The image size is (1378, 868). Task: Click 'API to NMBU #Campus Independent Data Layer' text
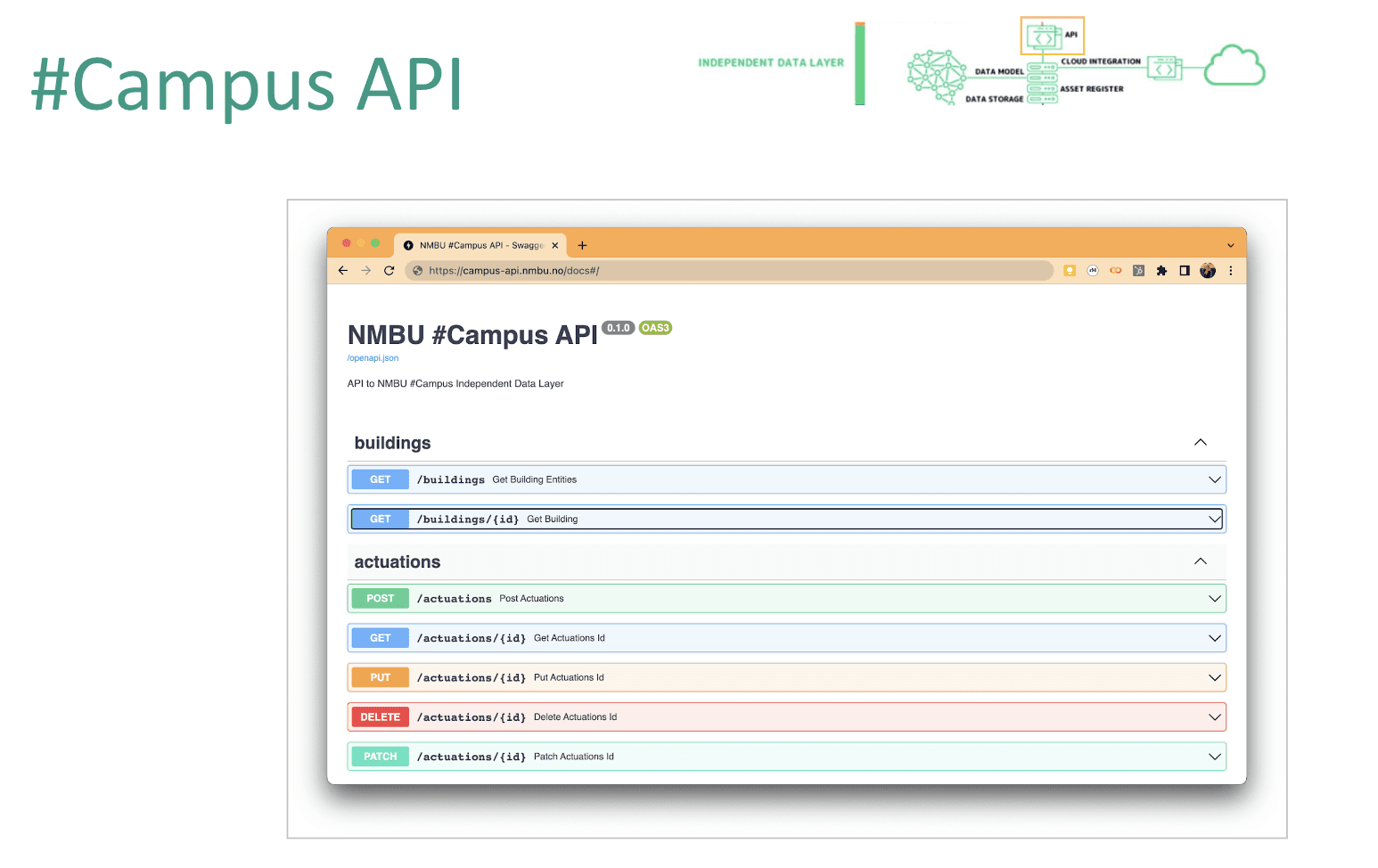(x=455, y=384)
